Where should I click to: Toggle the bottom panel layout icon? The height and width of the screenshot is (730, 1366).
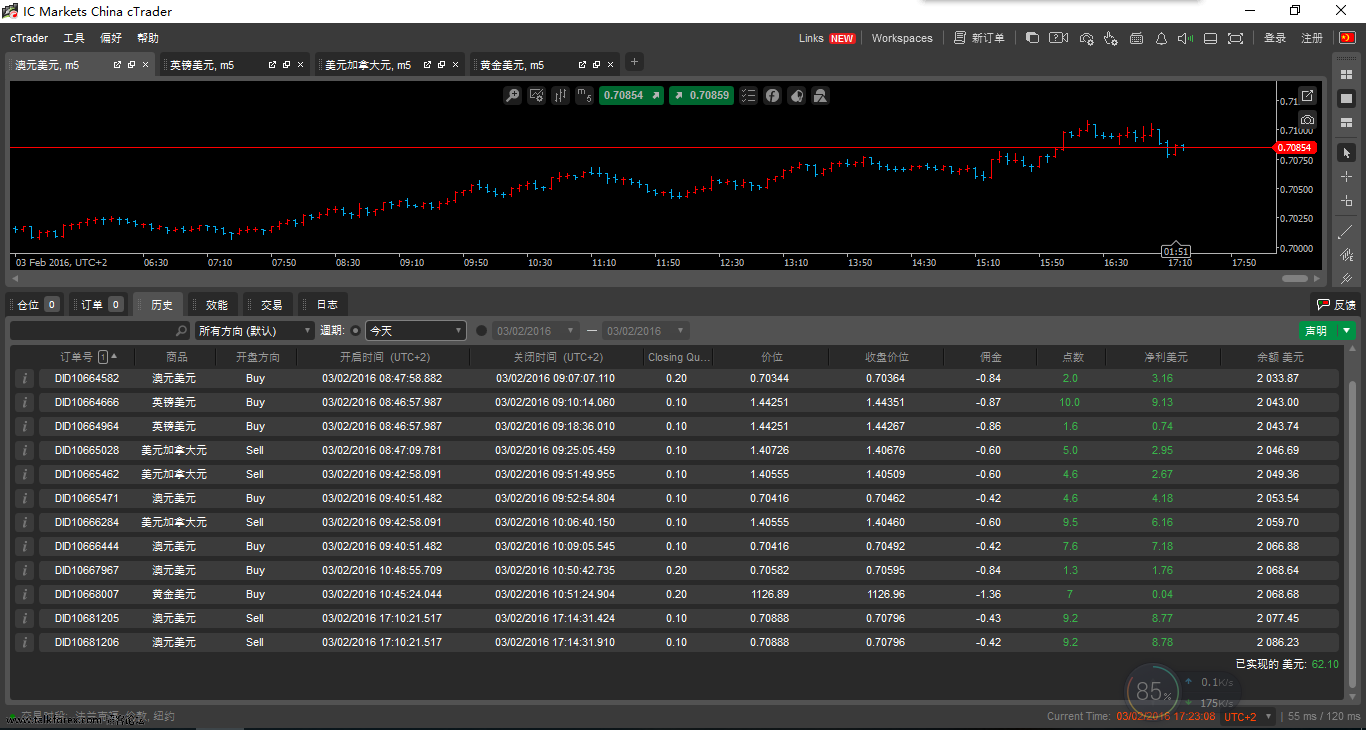1210,38
